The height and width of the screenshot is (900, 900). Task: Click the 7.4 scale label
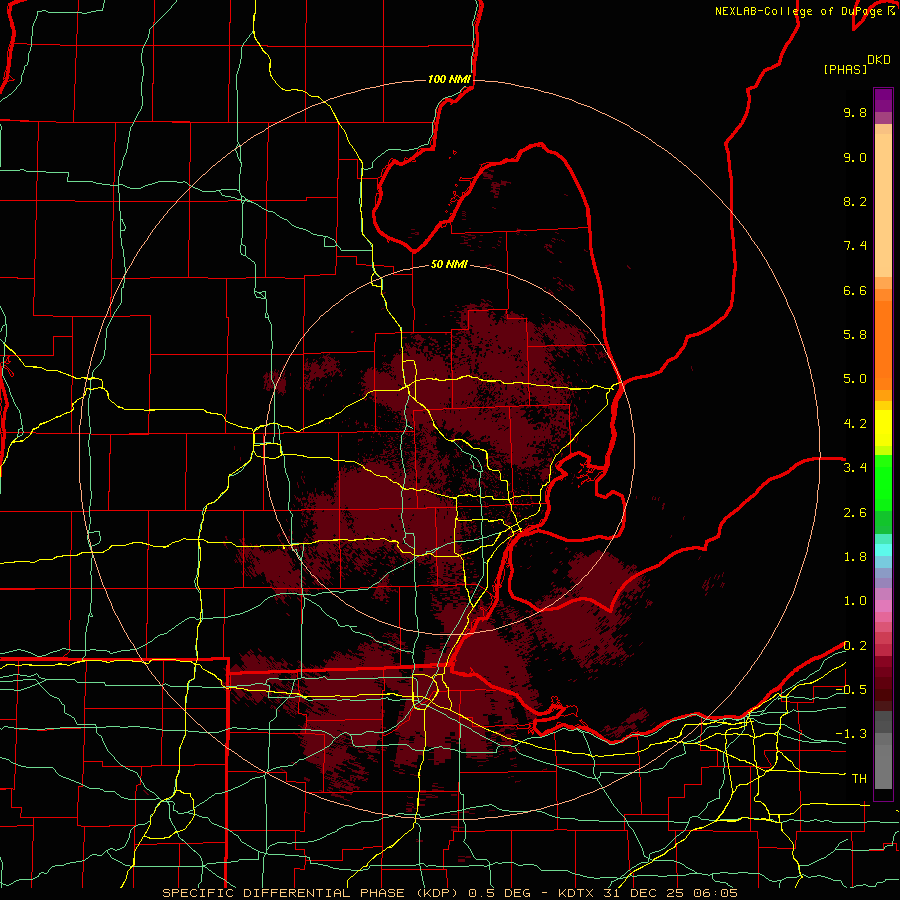click(x=855, y=246)
